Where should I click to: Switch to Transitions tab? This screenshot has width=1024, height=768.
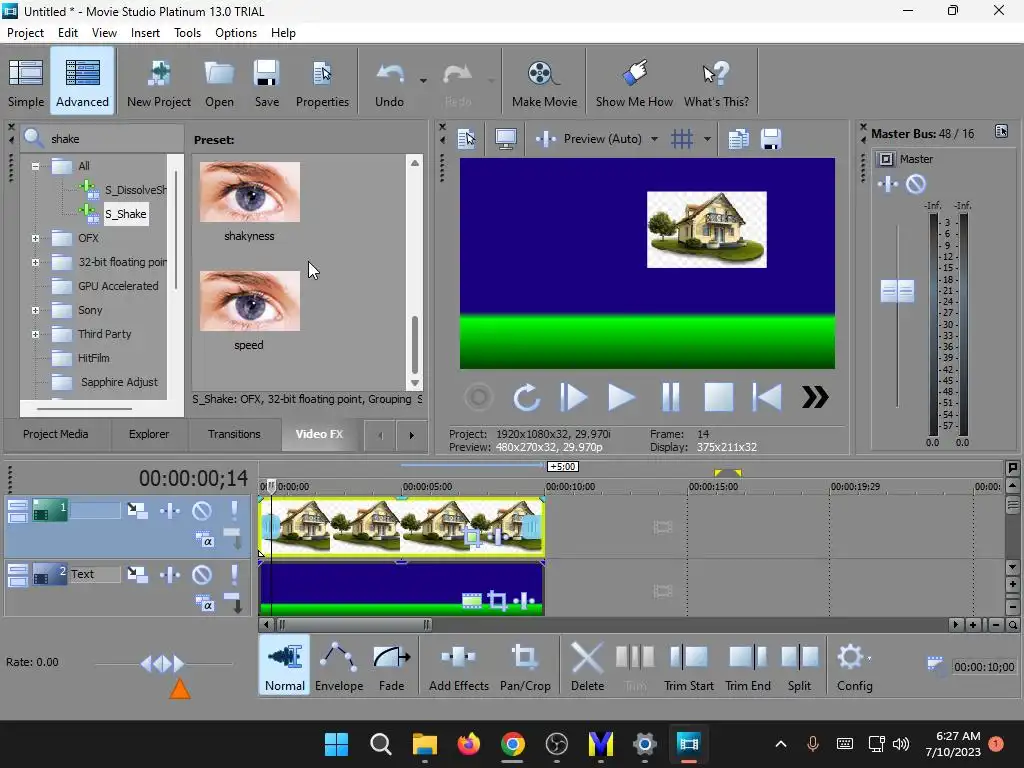tap(234, 434)
